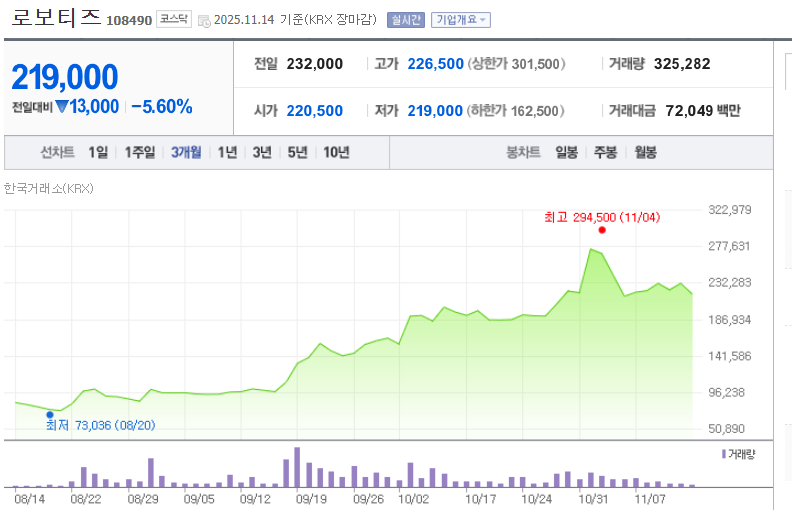Select the 1주일 line chart period
Image resolution: width=792 pixels, height=510 pixels.
pyautogui.click(x=140, y=152)
